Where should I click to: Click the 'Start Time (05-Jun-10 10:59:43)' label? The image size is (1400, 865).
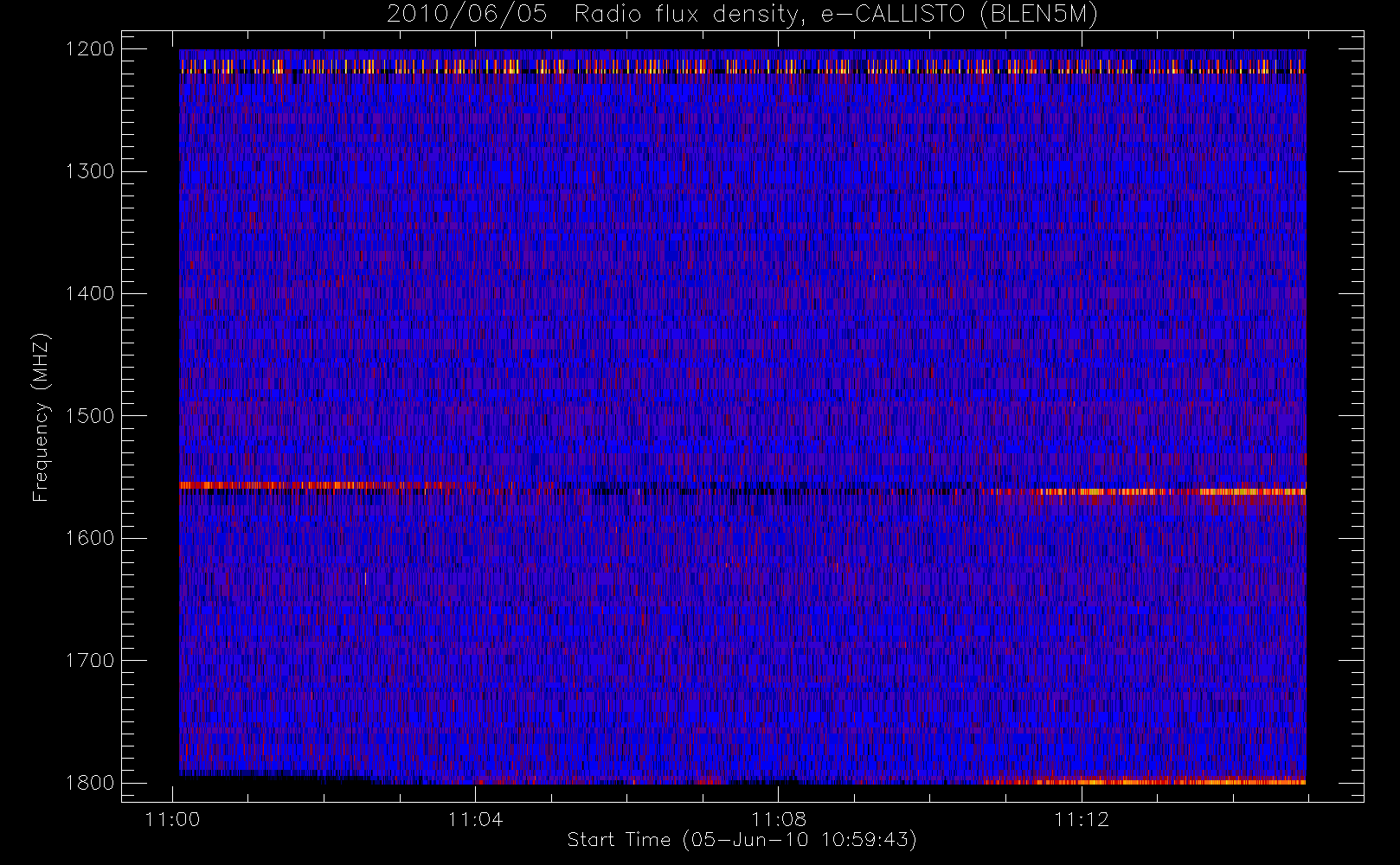pos(742,840)
